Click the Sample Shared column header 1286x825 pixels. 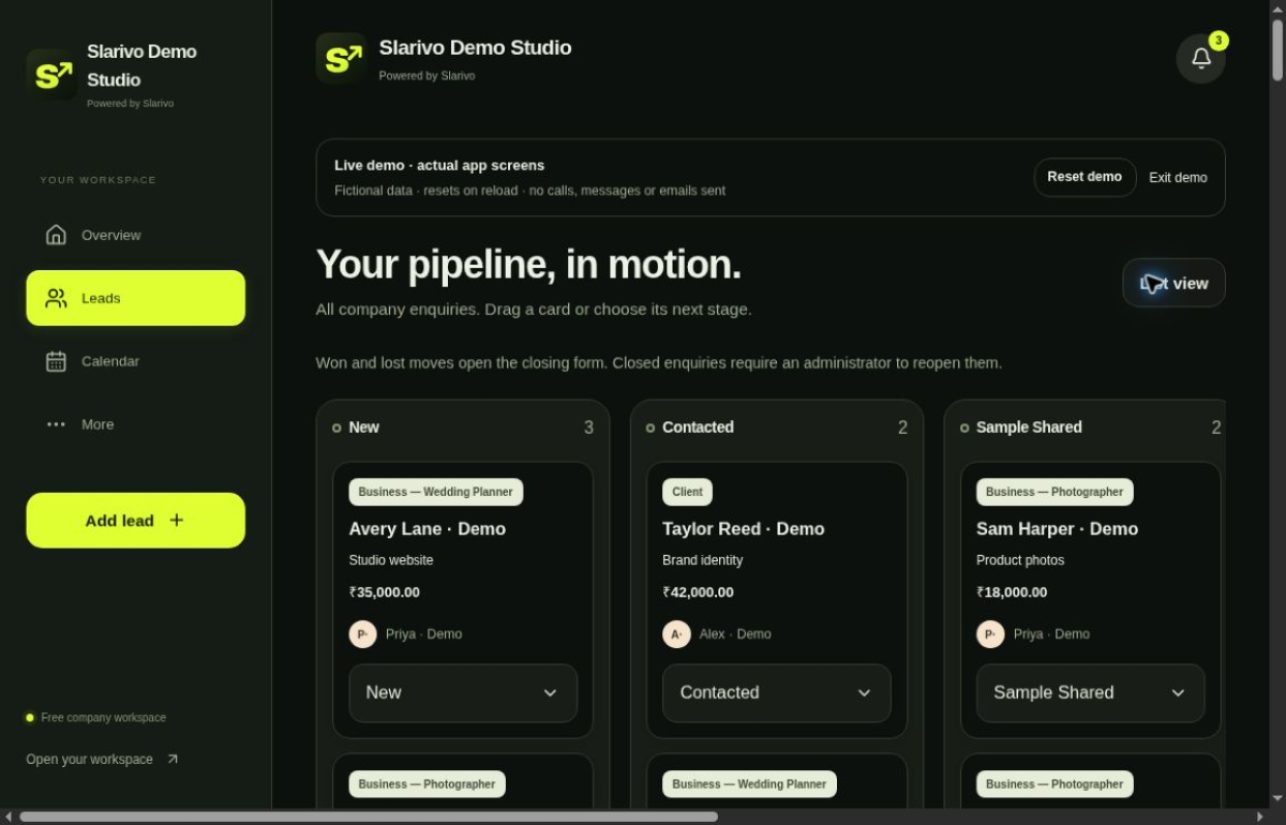[1029, 427]
